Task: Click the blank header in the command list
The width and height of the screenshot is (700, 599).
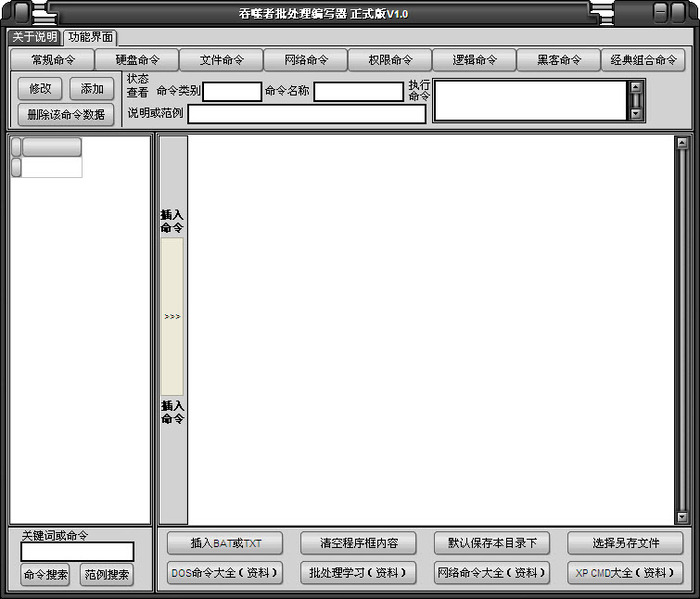Action: click(52, 147)
